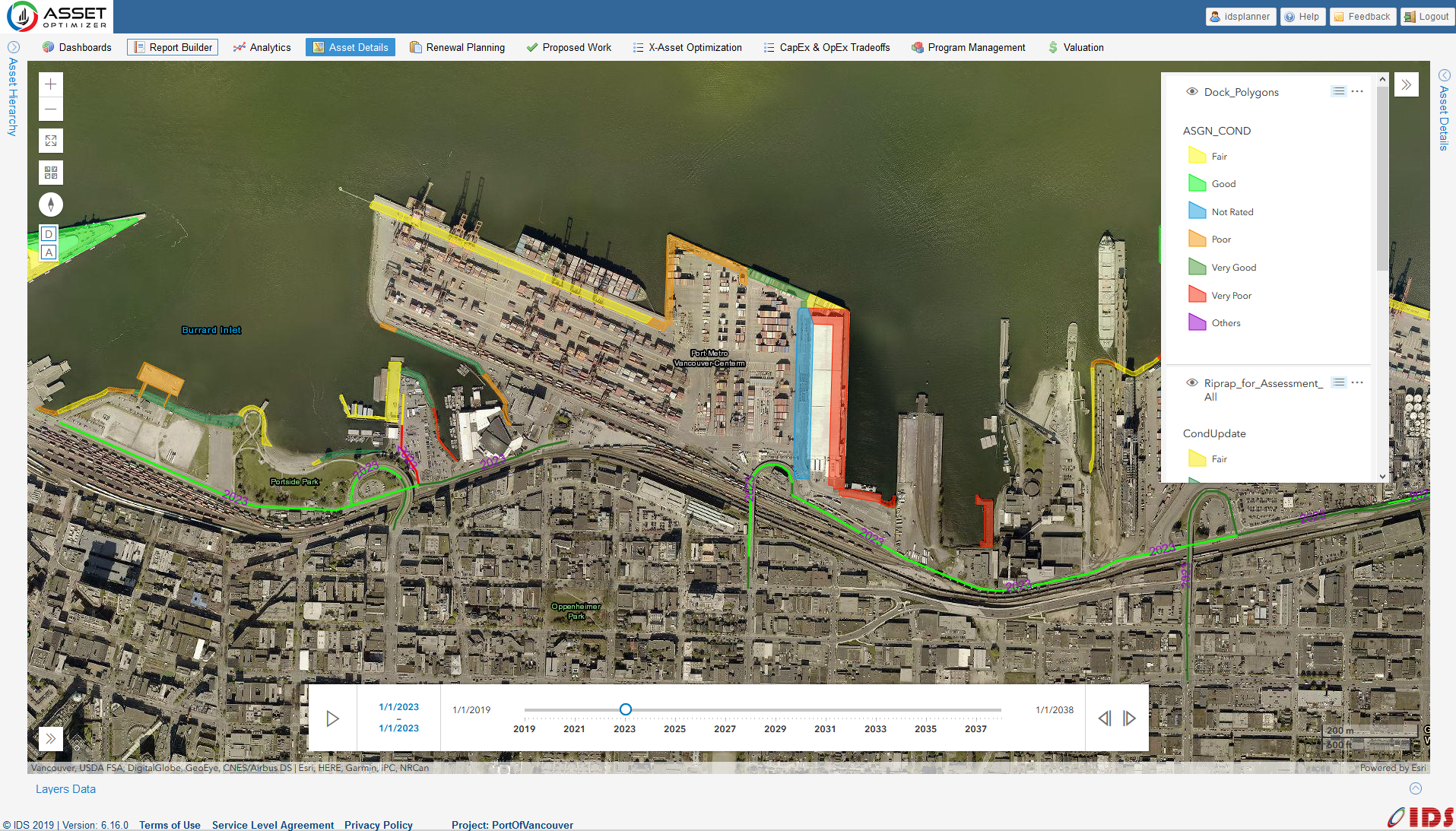The image size is (1456, 831).
Task: Expand the Asset Hierarchy side panel
Action: point(13,47)
